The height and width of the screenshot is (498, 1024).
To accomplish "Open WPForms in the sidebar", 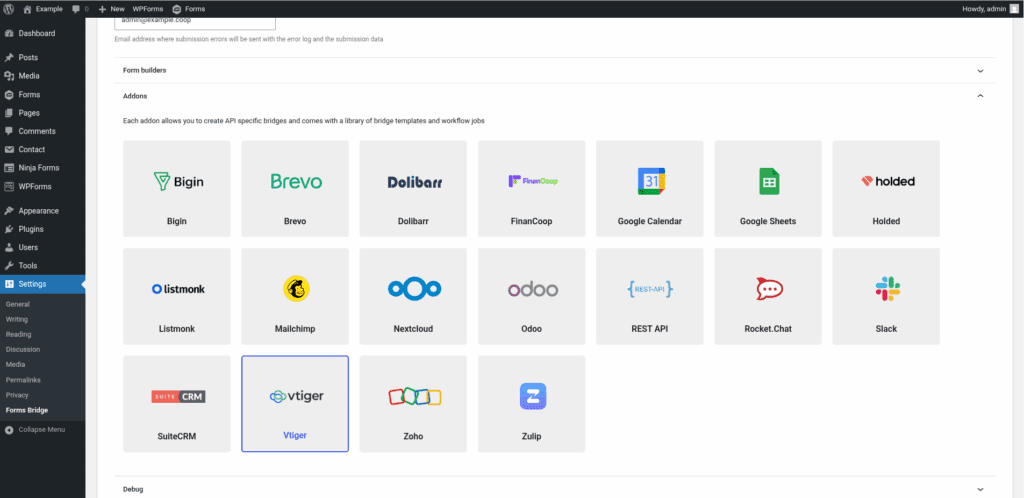I will coord(42,187).
